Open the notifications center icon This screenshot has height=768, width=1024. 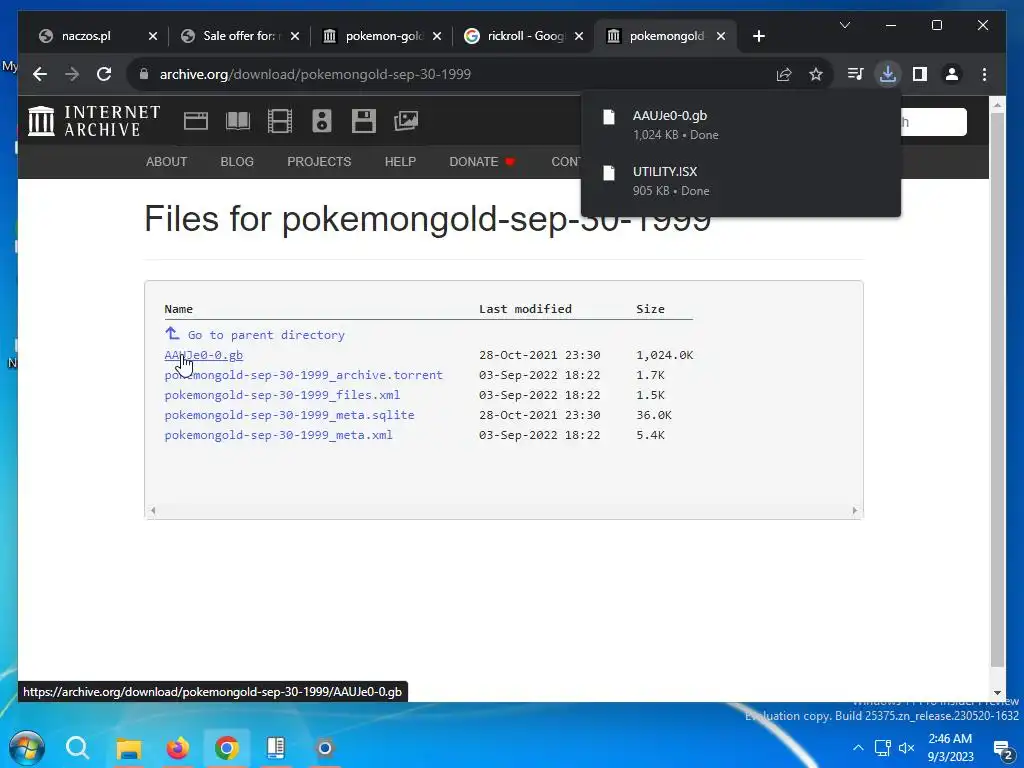coord(1002,750)
